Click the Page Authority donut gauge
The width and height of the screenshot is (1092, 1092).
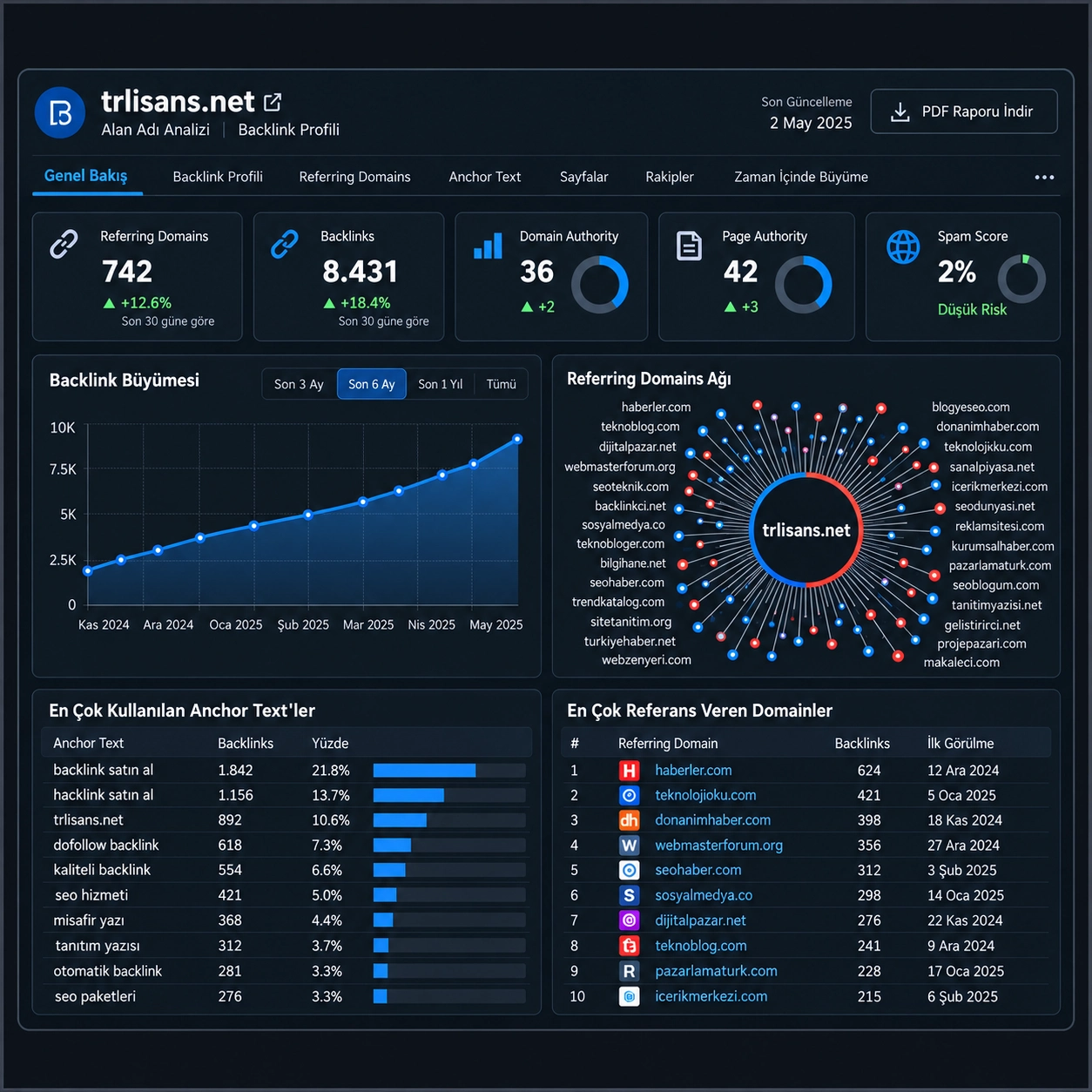click(x=804, y=285)
